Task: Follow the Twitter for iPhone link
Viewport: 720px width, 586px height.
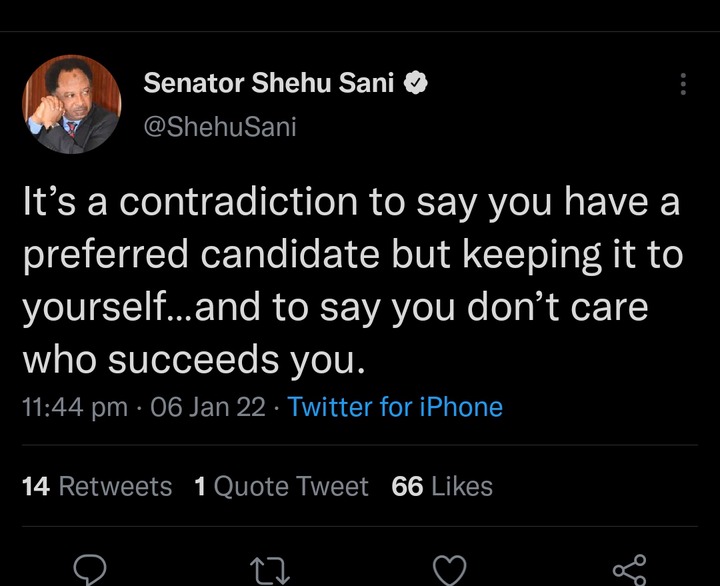Action: click(395, 407)
